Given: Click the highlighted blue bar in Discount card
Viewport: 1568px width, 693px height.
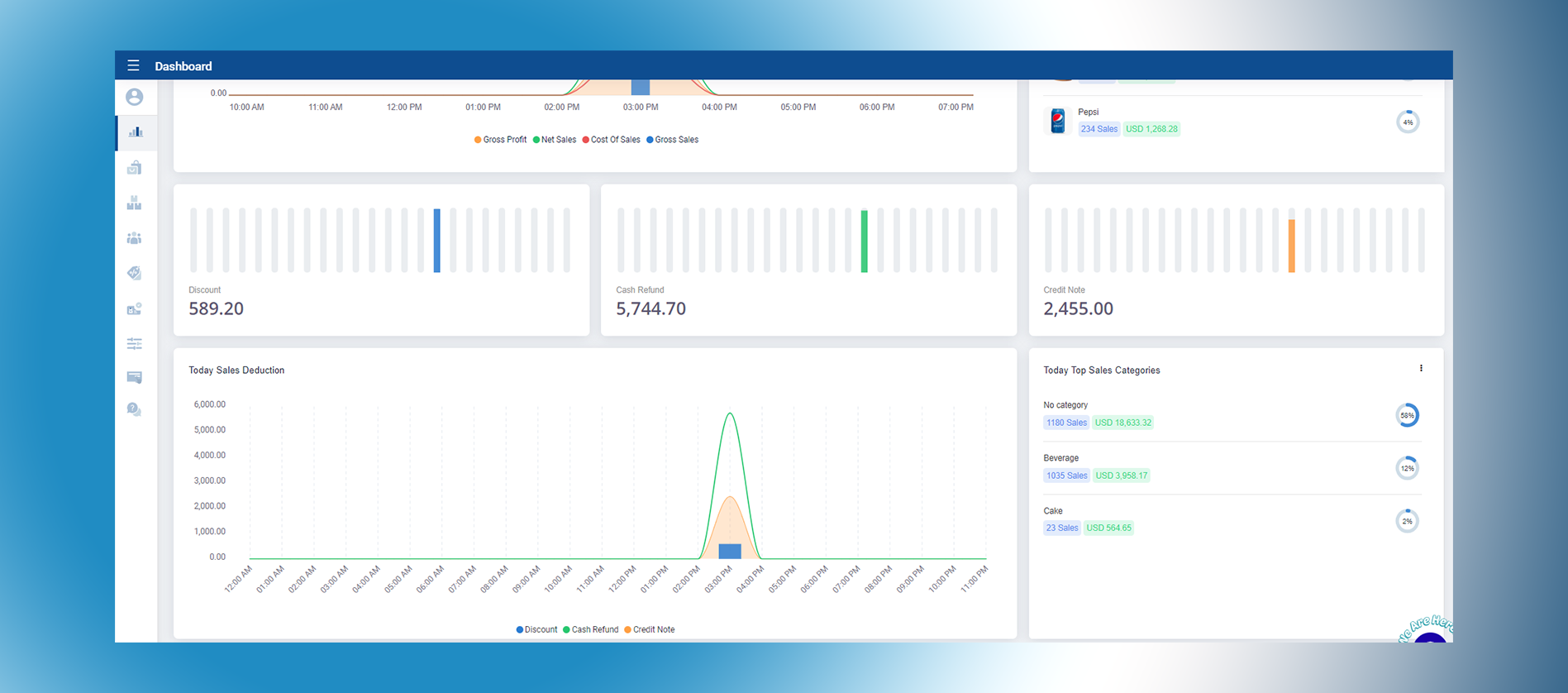Looking at the screenshot, I should 437,241.
